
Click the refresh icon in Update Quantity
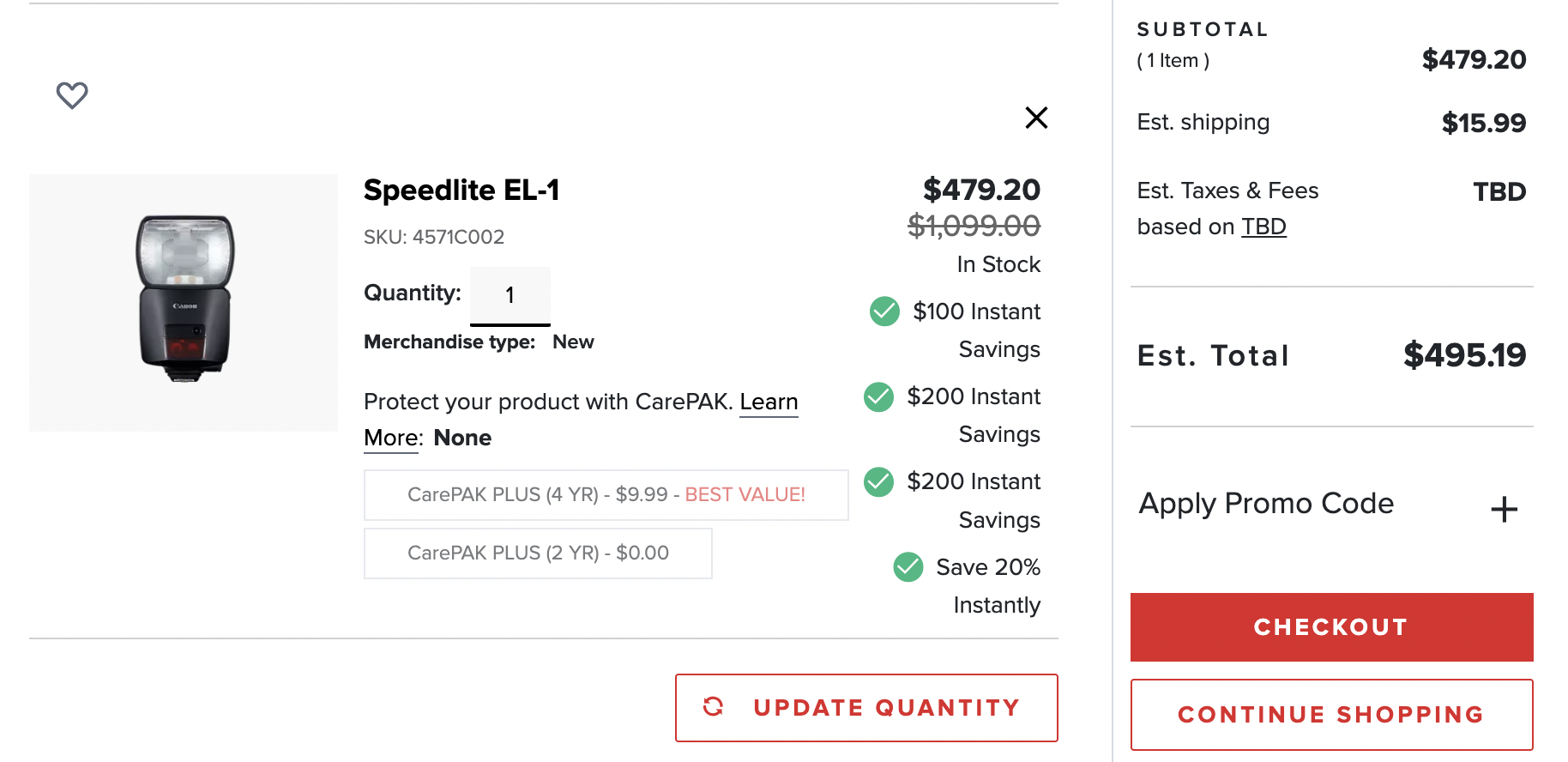click(714, 707)
